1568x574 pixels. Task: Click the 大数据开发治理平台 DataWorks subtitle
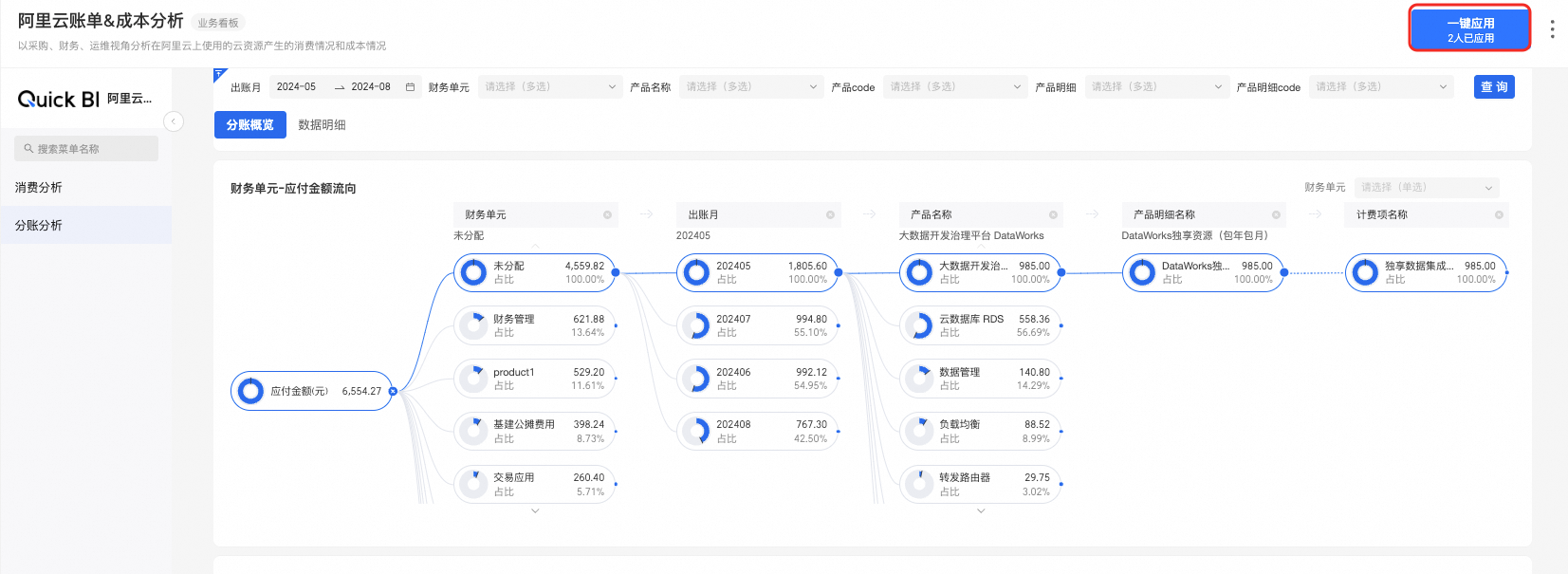(x=971, y=235)
